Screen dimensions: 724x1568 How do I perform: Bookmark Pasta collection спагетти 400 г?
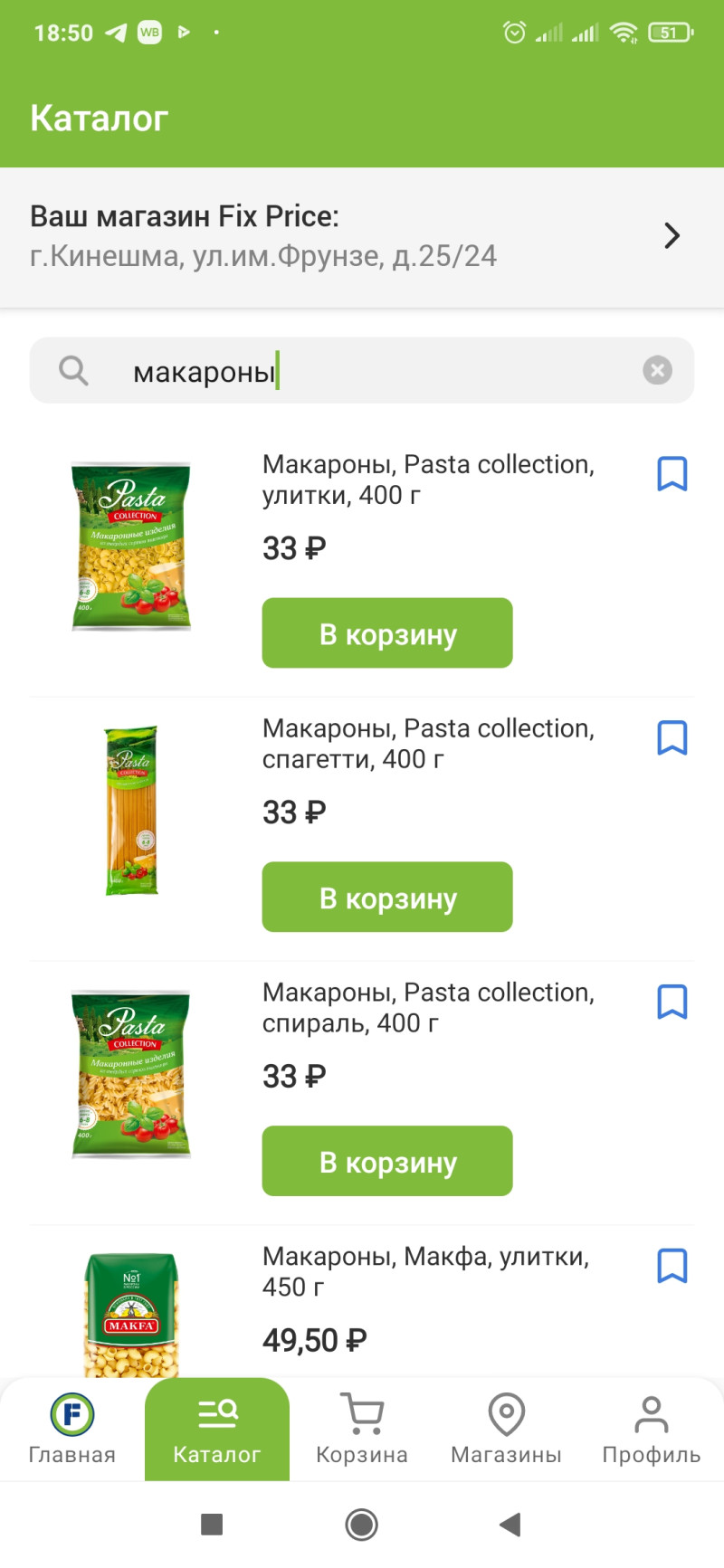point(672,738)
